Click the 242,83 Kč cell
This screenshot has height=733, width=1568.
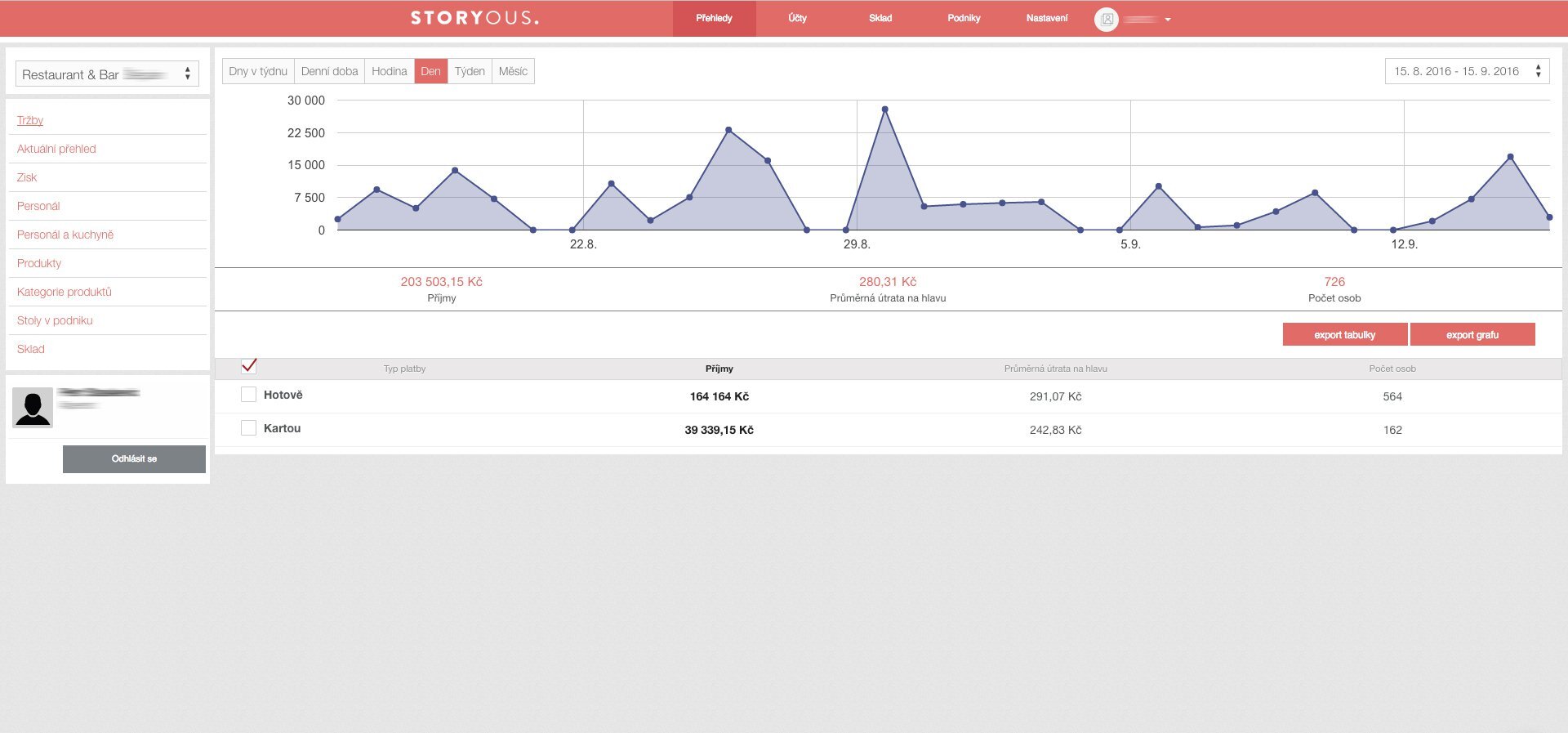pyautogui.click(x=1055, y=430)
